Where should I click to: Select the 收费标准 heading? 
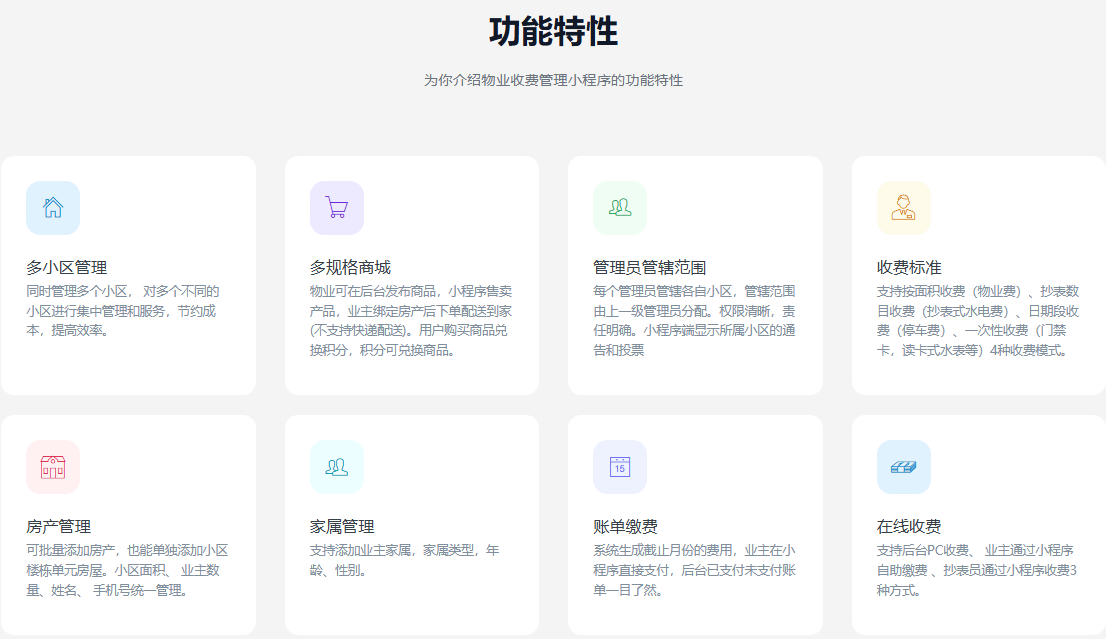909,267
